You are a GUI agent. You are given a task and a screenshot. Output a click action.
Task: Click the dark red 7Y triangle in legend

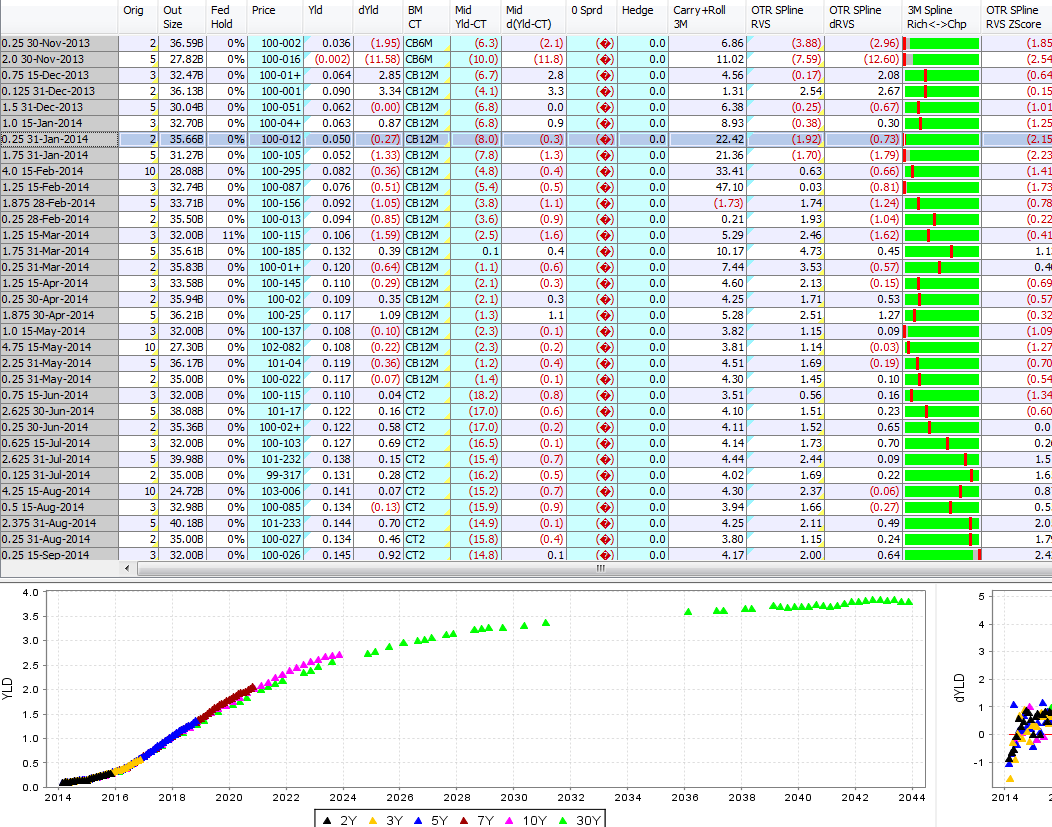tap(464, 820)
